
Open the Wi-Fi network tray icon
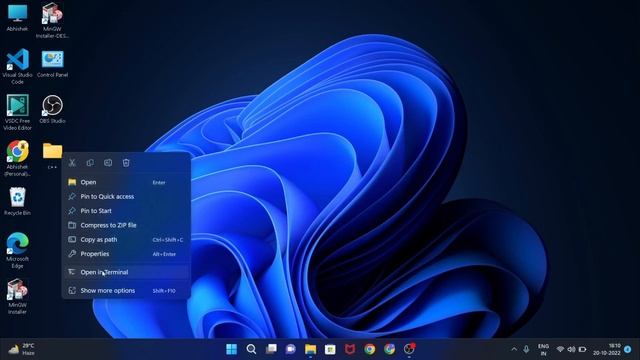(560, 349)
